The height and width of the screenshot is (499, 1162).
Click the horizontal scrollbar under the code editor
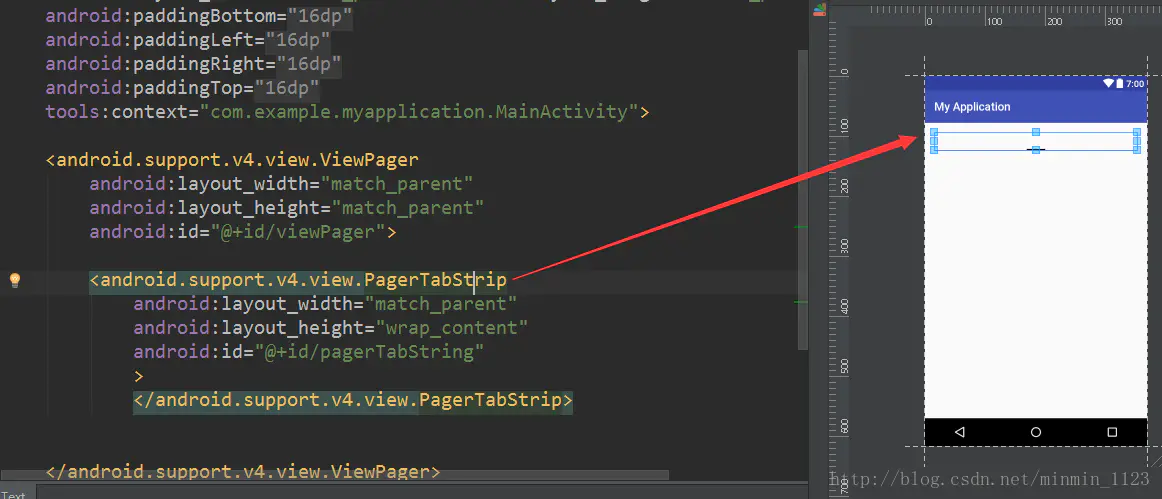tap(335, 475)
